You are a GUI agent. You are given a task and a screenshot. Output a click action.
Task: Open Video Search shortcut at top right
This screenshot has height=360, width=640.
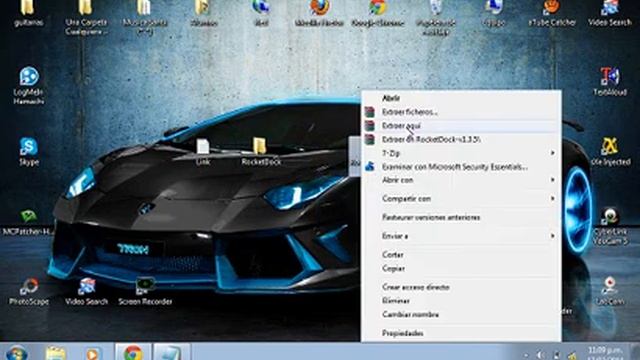[609, 12]
